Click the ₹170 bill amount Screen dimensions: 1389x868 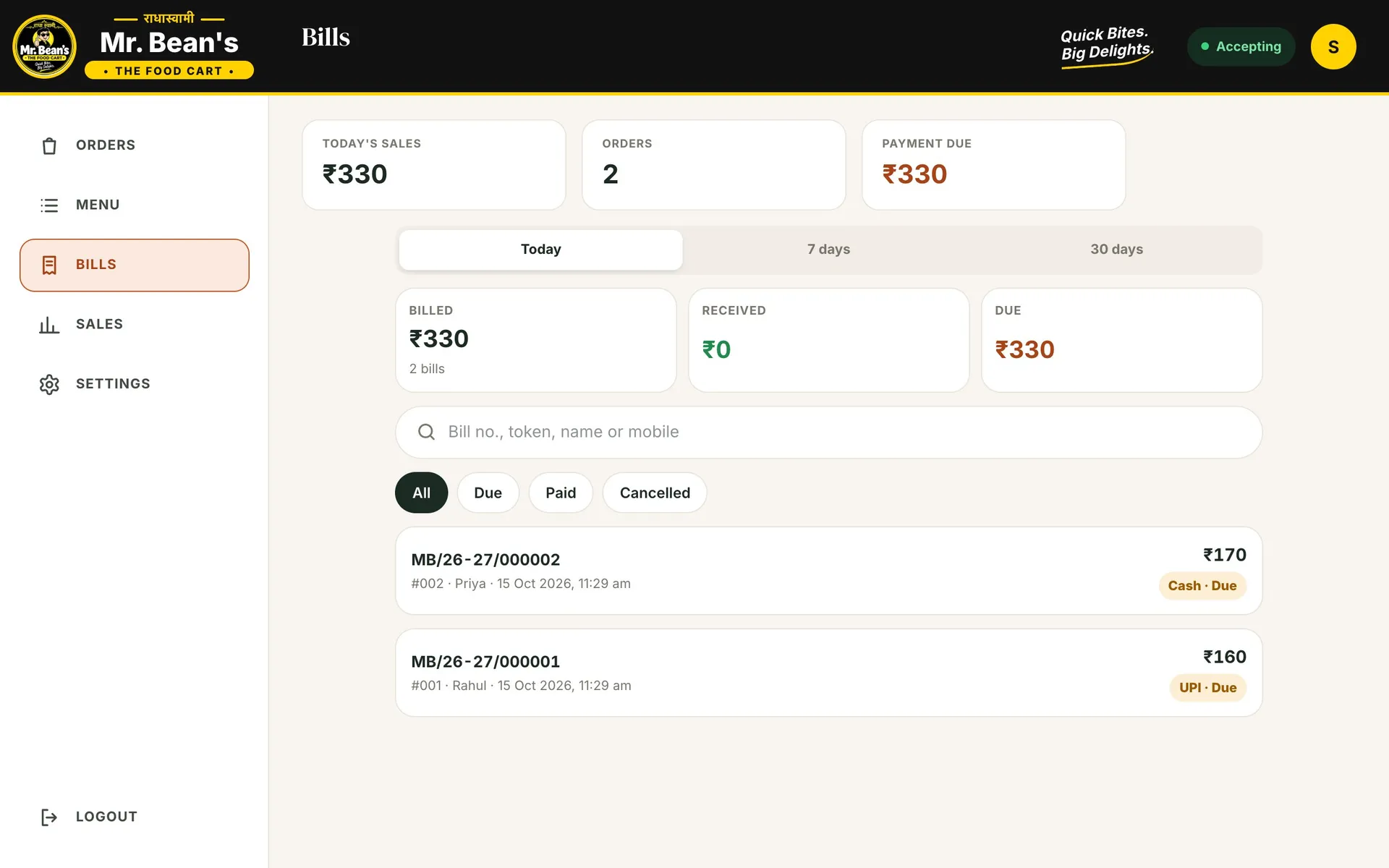pos(1224,555)
